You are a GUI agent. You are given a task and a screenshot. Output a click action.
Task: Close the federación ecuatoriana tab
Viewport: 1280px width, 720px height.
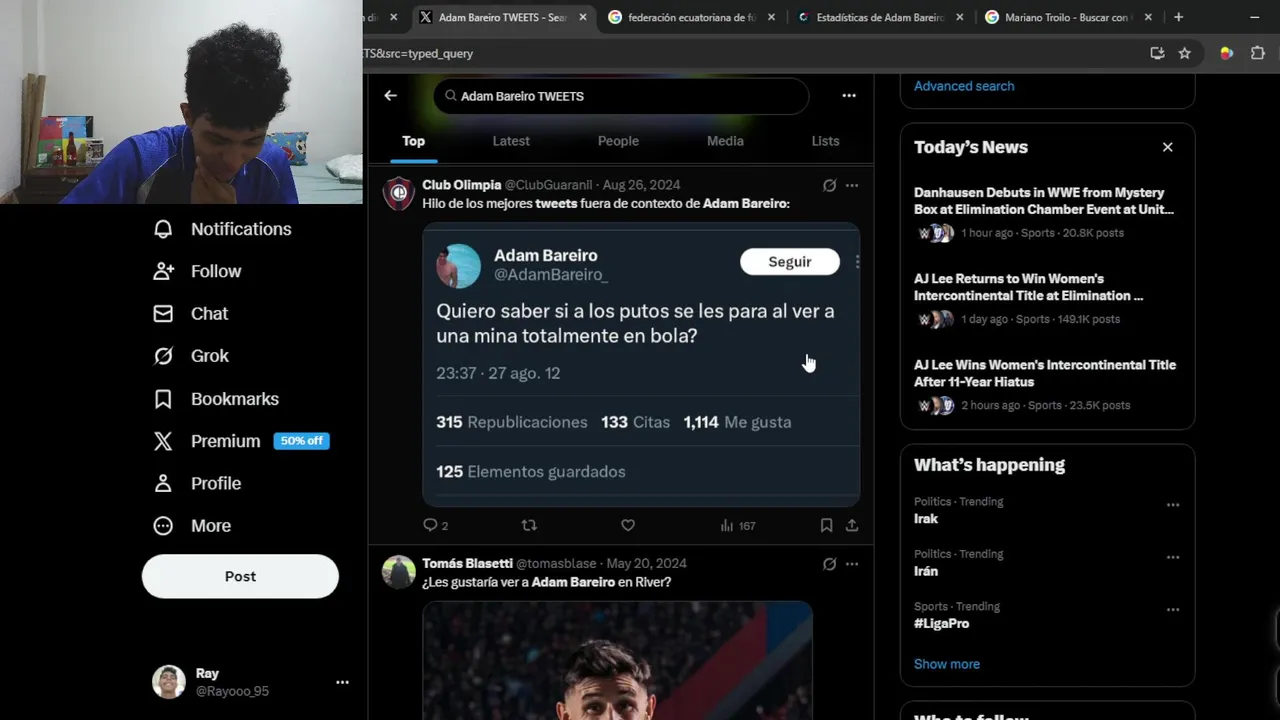pos(771,17)
